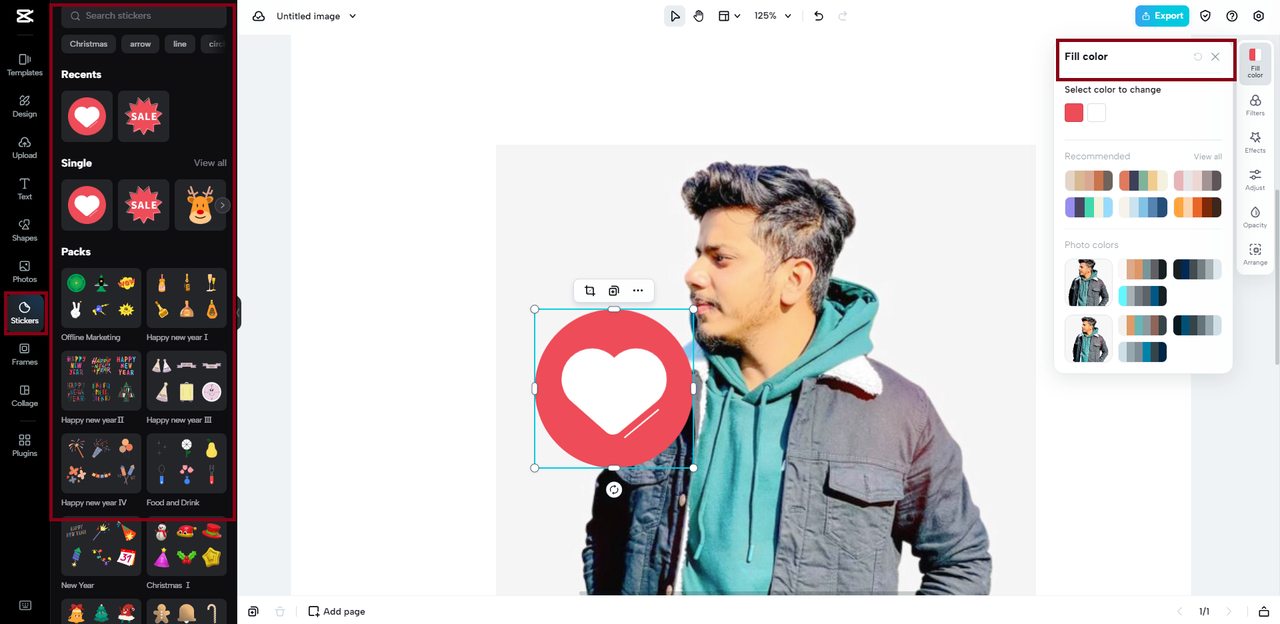View all Recommended colors

click(1207, 157)
